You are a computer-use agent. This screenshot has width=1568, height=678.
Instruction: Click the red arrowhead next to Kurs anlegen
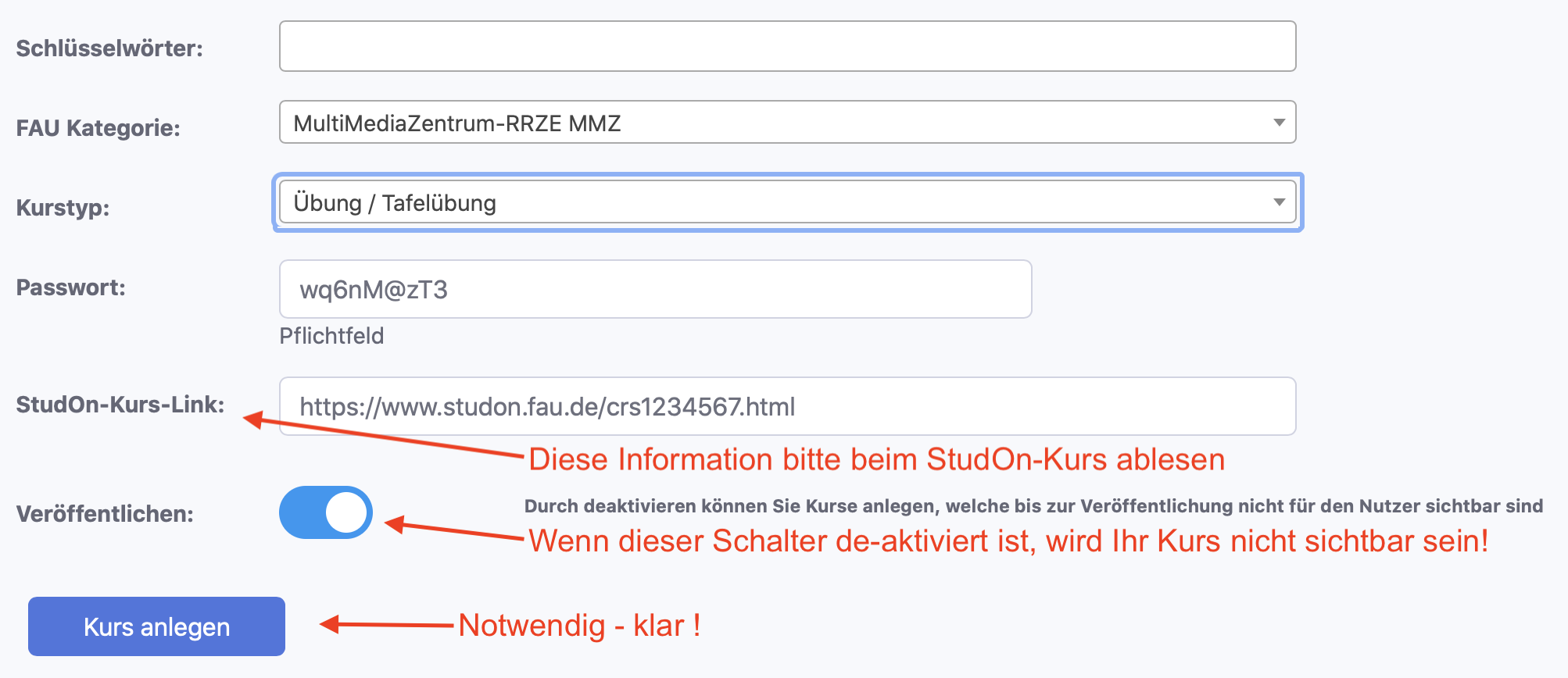click(330, 624)
